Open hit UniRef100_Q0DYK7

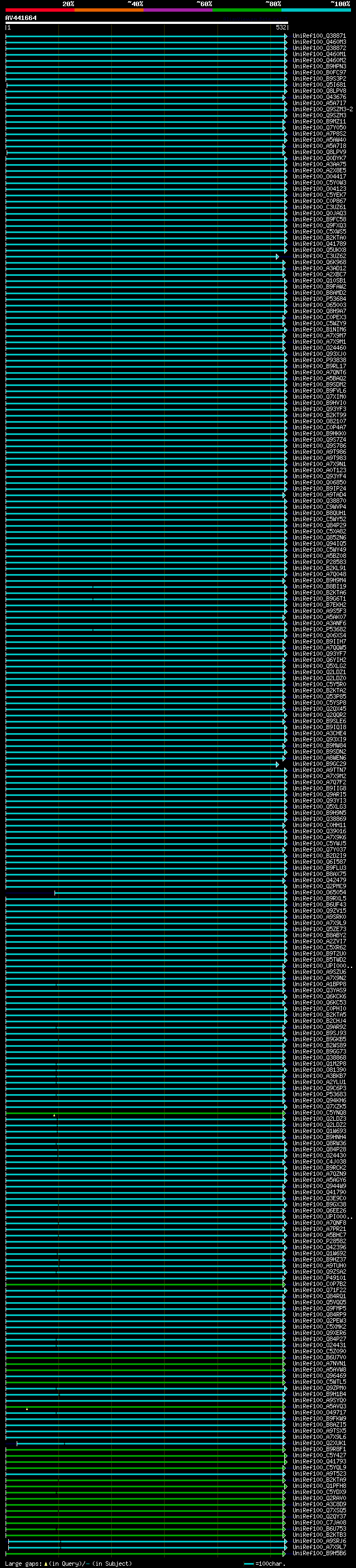click(x=319, y=159)
